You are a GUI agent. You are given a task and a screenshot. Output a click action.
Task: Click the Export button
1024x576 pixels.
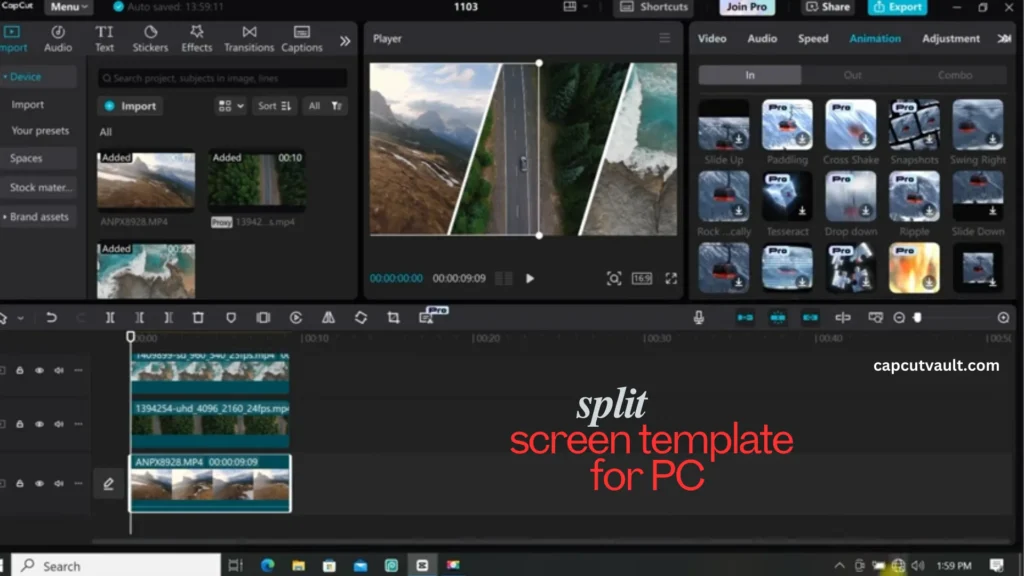pyautogui.click(x=898, y=7)
